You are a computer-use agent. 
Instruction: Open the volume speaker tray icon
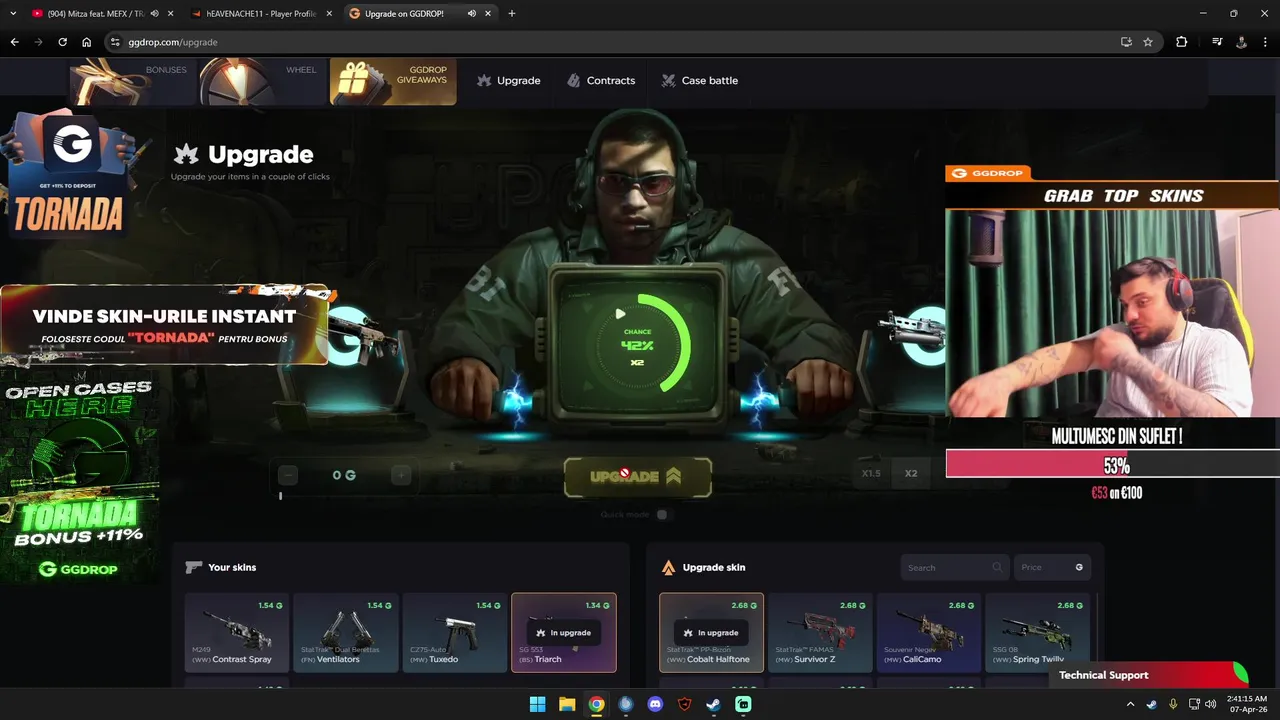[x=1212, y=704]
